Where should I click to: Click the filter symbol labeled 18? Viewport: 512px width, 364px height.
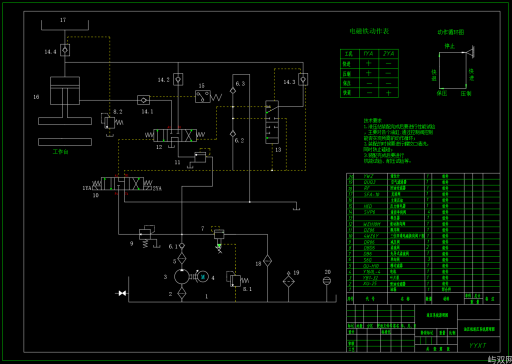(x=267, y=261)
